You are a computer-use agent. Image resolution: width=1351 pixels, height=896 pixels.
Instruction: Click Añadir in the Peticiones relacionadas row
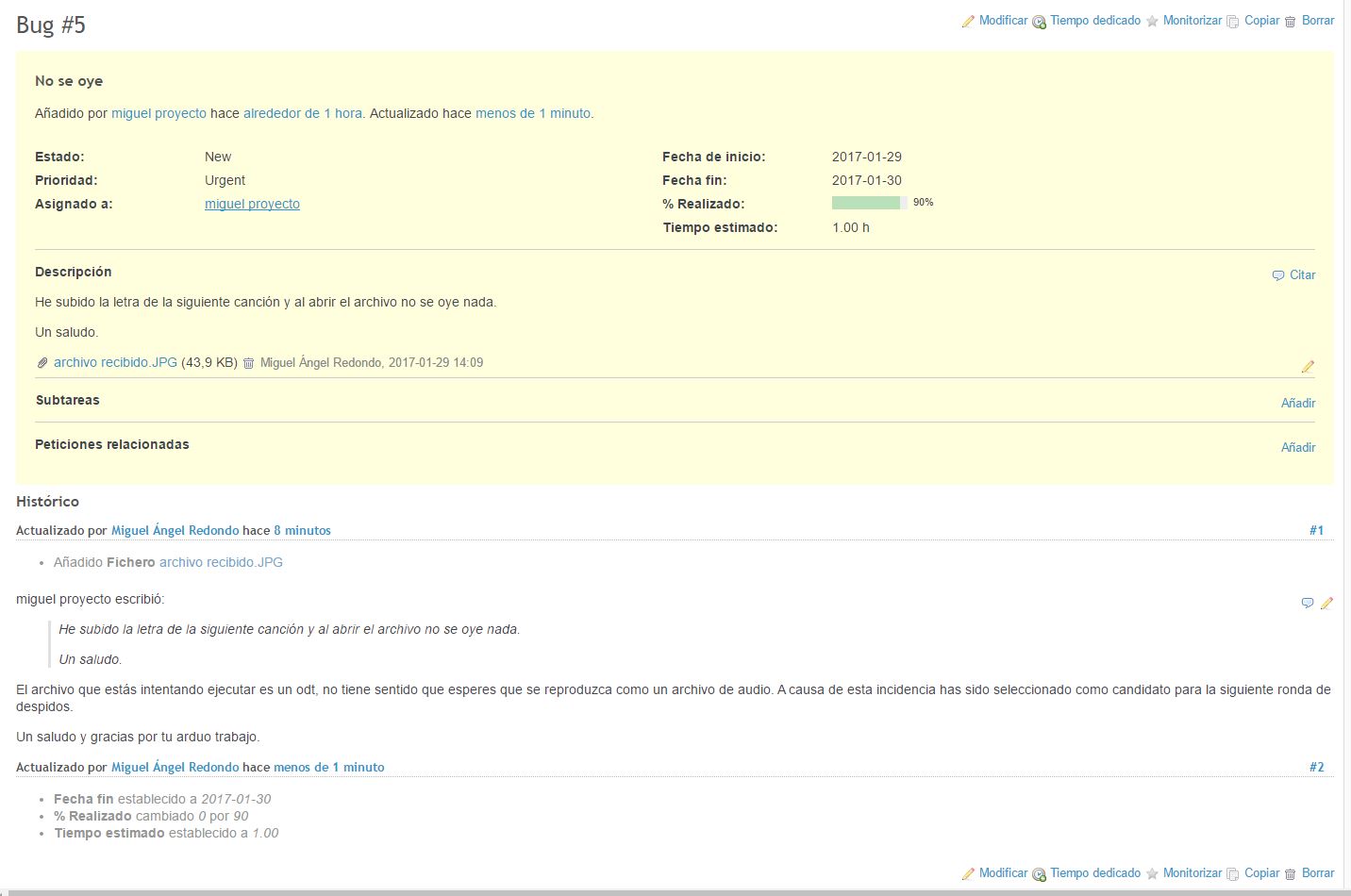(x=1297, y=447)
